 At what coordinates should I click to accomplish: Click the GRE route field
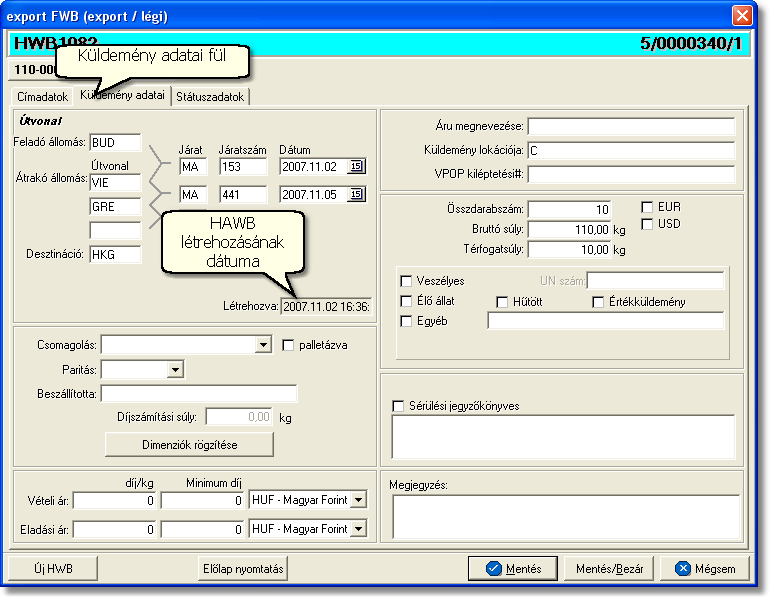[x=115, y=207]
